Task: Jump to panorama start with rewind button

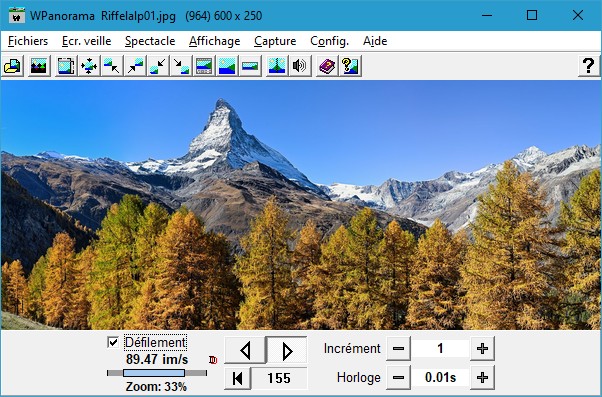Action: 238,378
